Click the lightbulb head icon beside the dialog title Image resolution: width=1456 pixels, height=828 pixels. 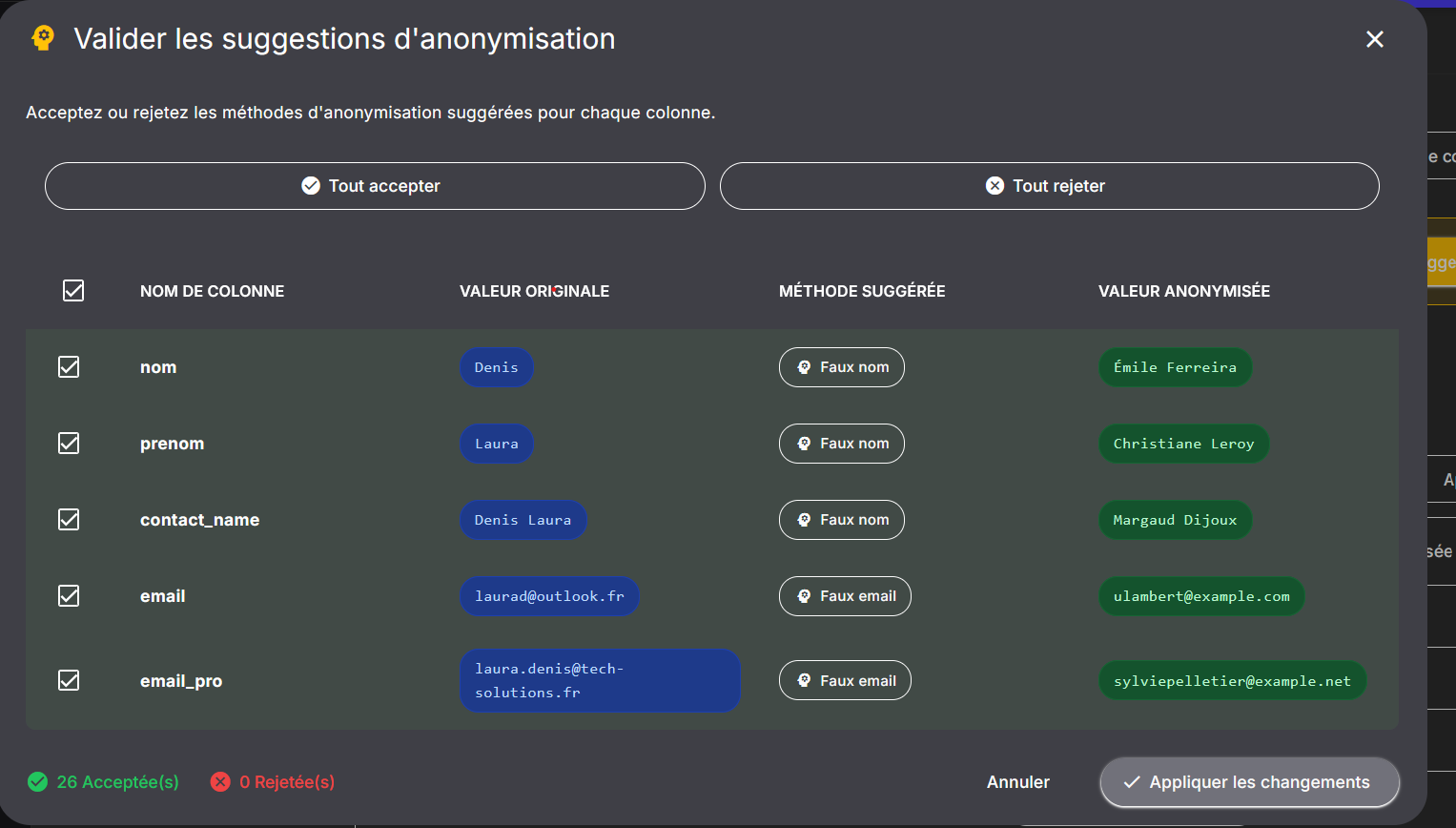(43, 38)
